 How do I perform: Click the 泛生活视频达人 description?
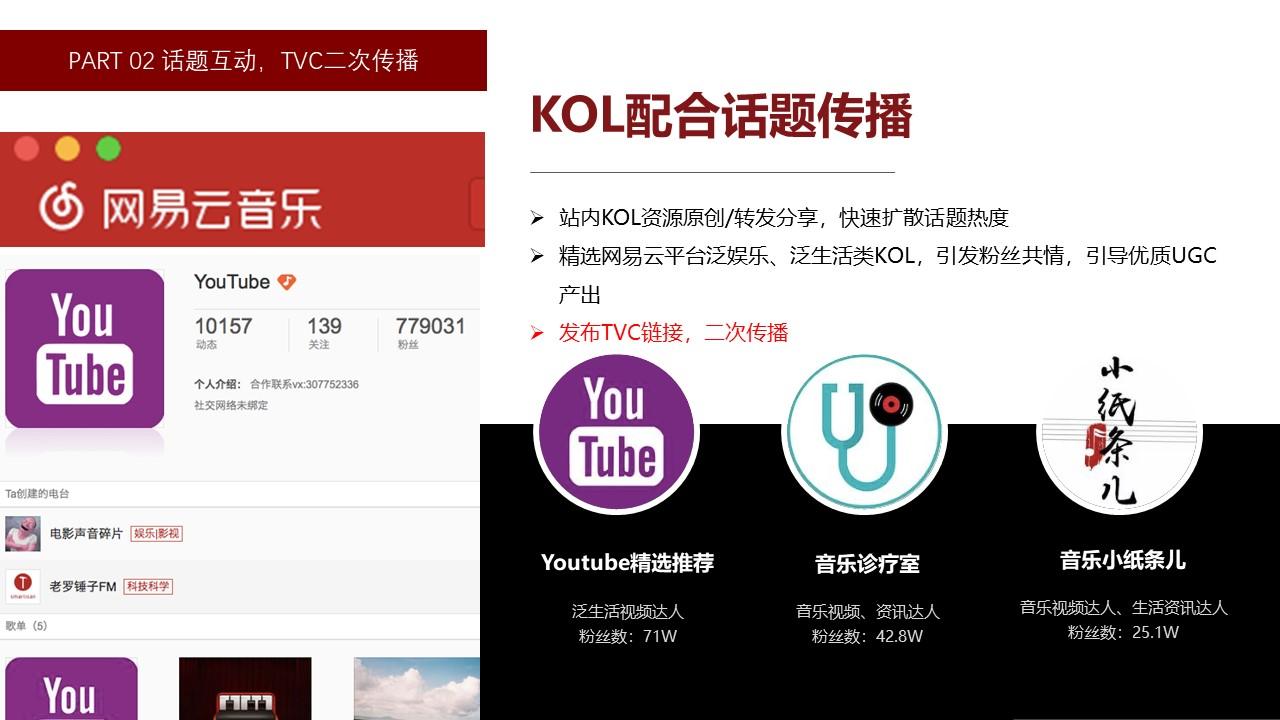click(x=628, y=611)
